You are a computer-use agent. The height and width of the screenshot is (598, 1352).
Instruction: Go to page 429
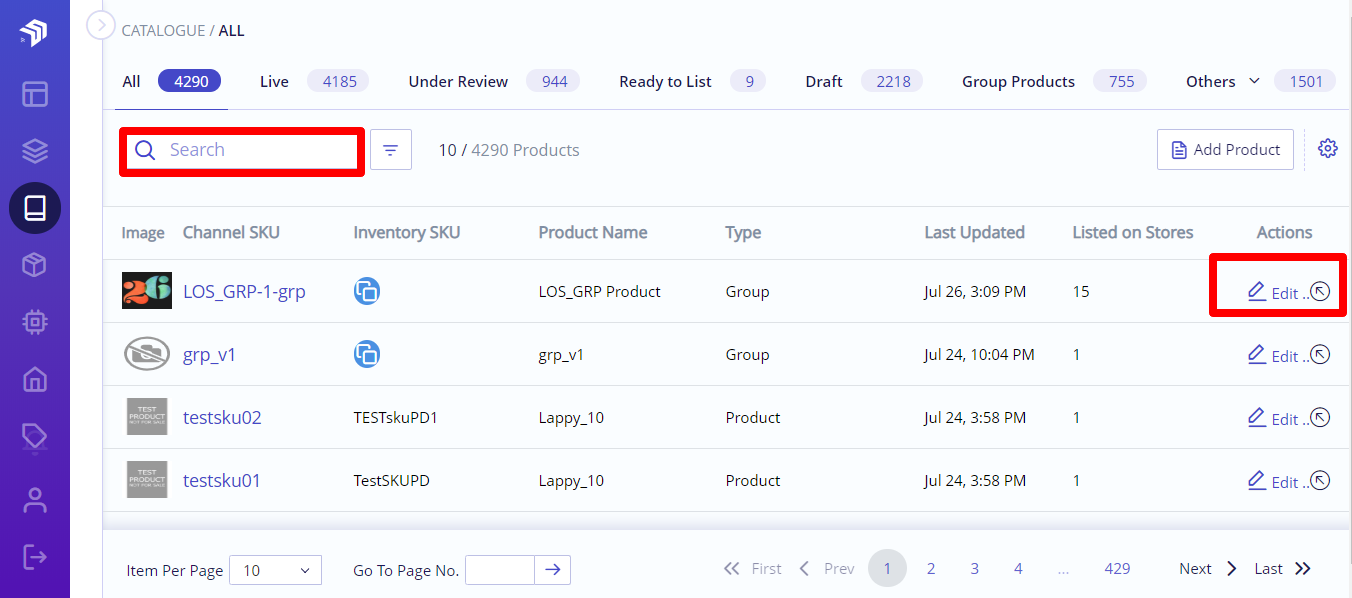point(1117,568)
